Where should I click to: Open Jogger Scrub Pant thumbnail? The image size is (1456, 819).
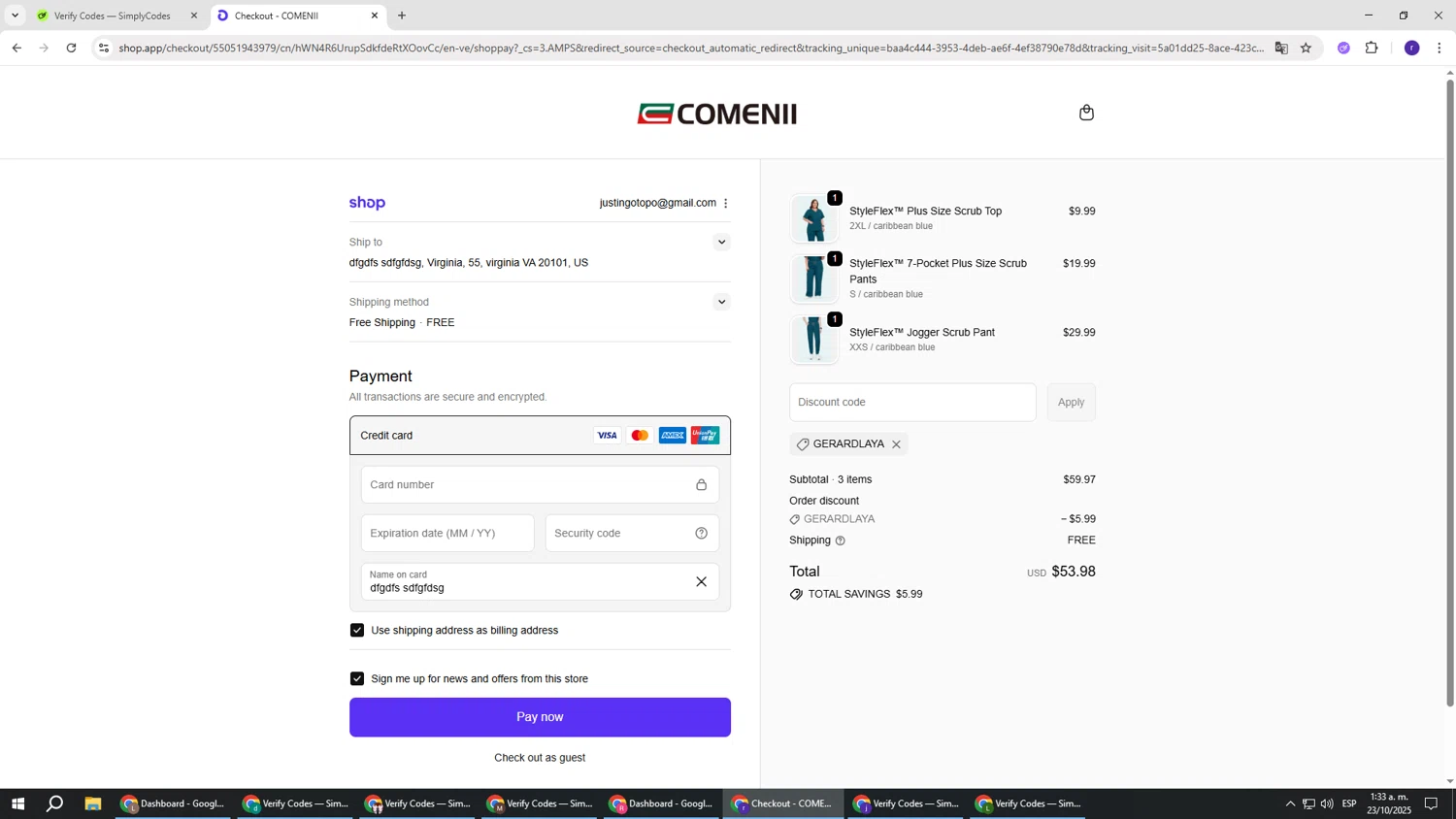(x=813, y=340)
